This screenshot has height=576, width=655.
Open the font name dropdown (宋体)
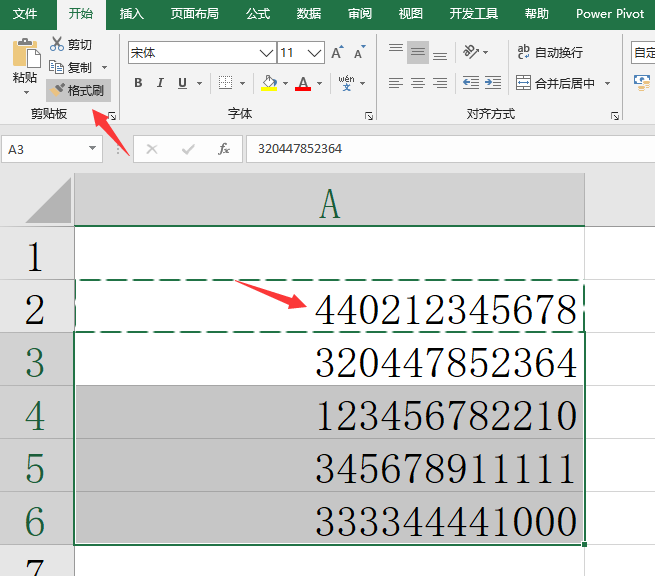pos(266,53)
